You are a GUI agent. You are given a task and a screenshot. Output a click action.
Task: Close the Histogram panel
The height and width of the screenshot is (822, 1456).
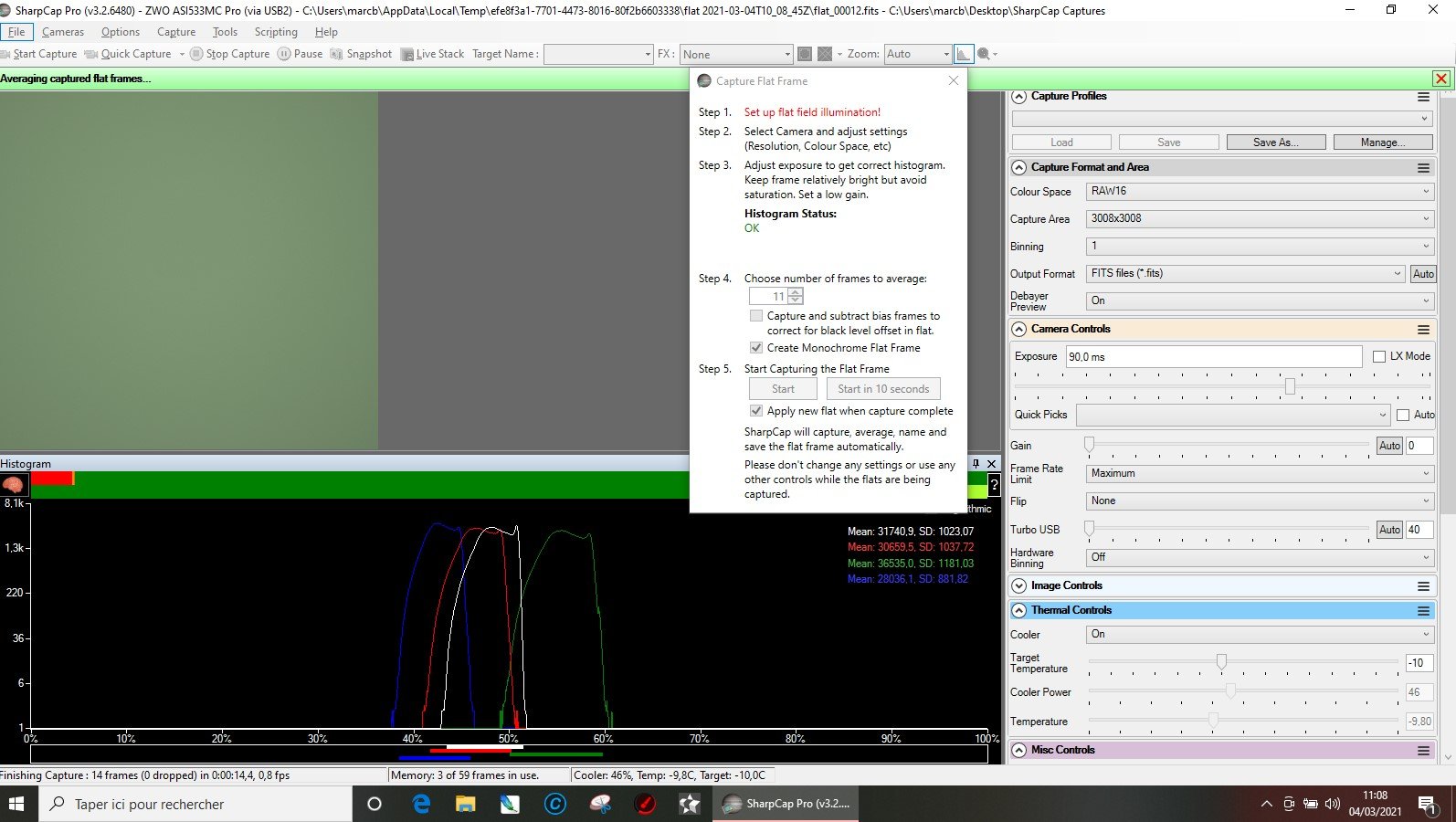tap(992, 464)
